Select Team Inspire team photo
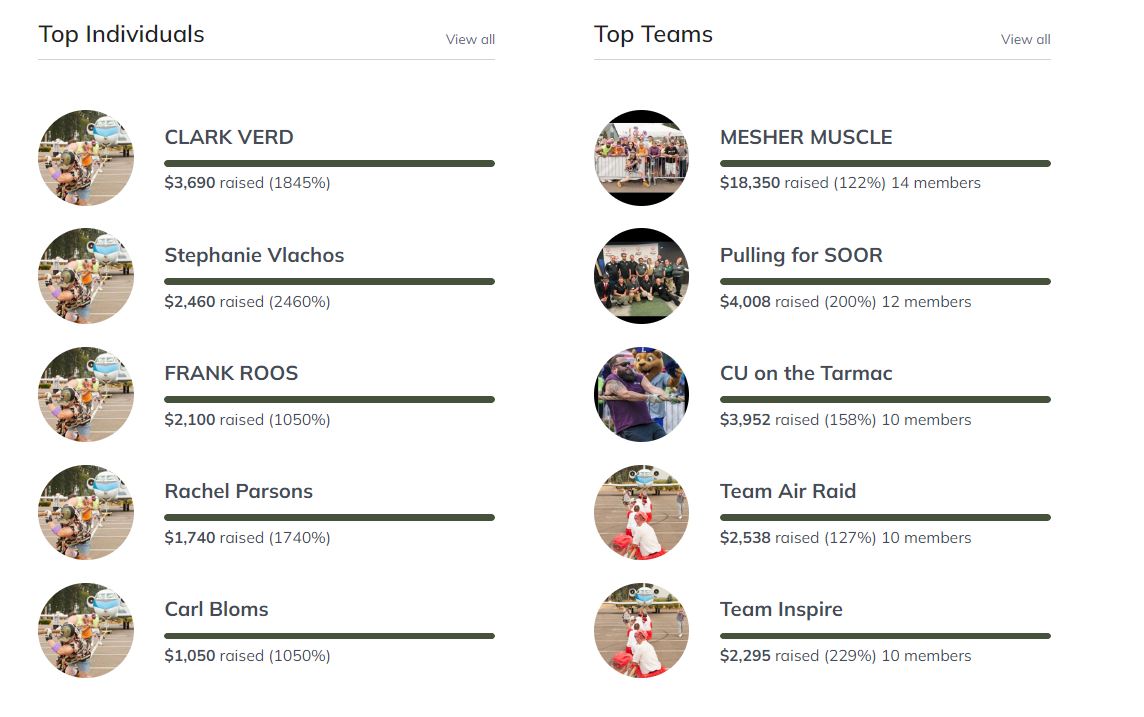 pos(641,630)
